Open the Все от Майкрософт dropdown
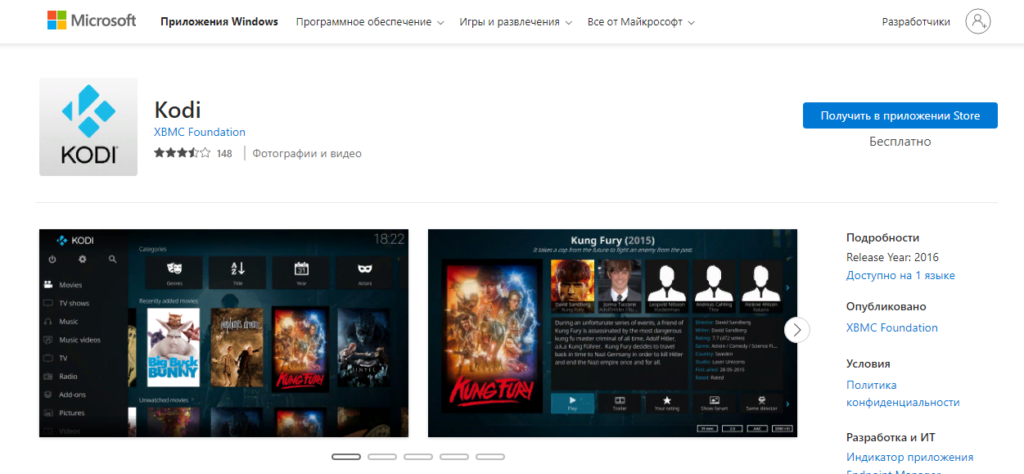The height and width of the screenshot is (474, 1024). (641, 21)
